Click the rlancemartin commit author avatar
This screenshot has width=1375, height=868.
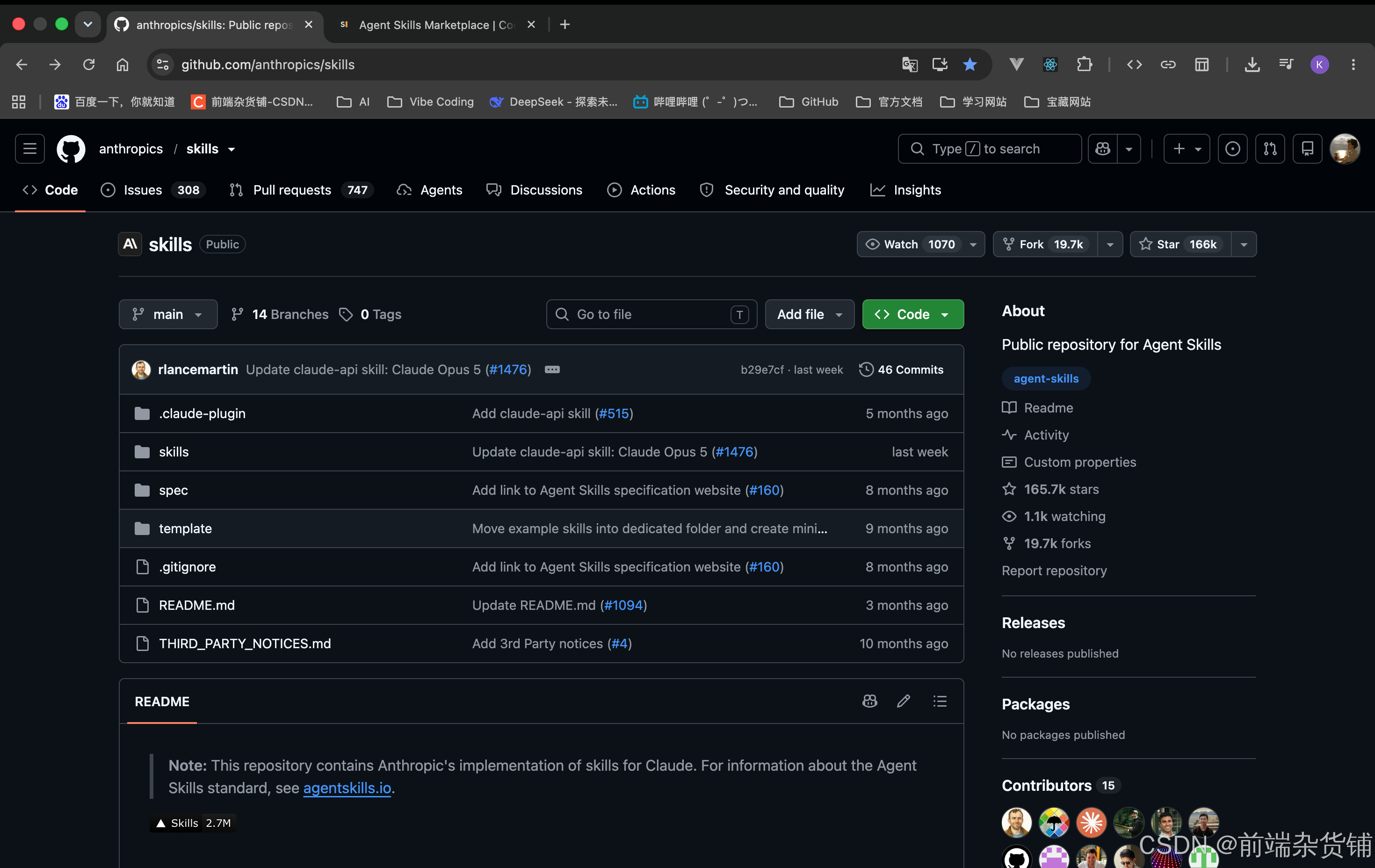click(x=141, y=369)
